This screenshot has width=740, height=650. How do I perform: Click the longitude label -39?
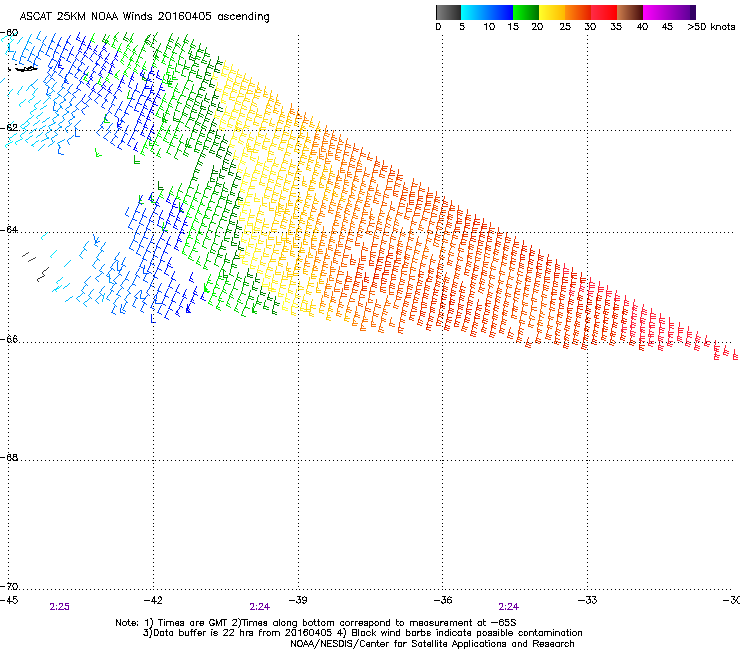(x=298, y=600)
